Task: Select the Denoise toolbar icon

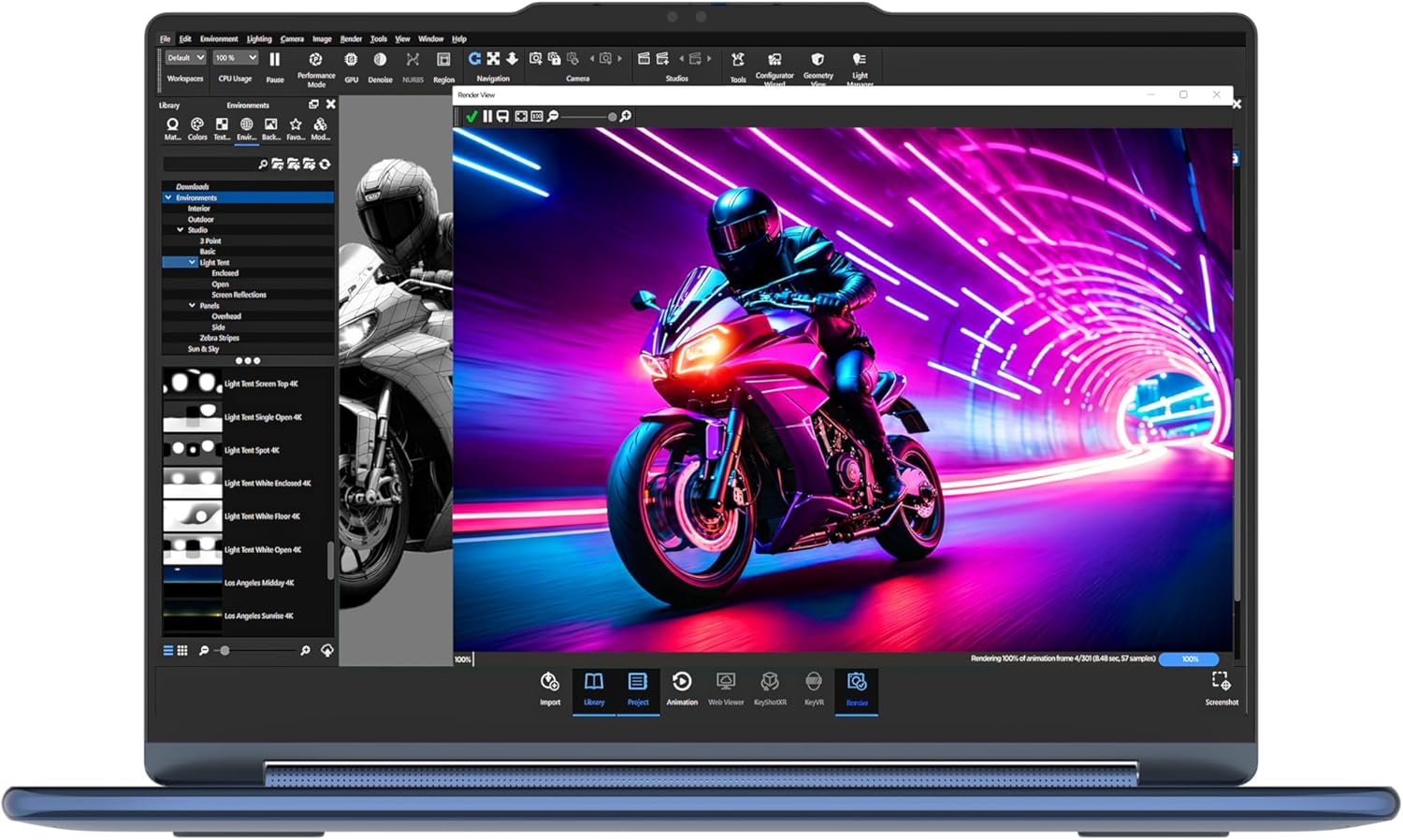Action: (x=380, y=59)
